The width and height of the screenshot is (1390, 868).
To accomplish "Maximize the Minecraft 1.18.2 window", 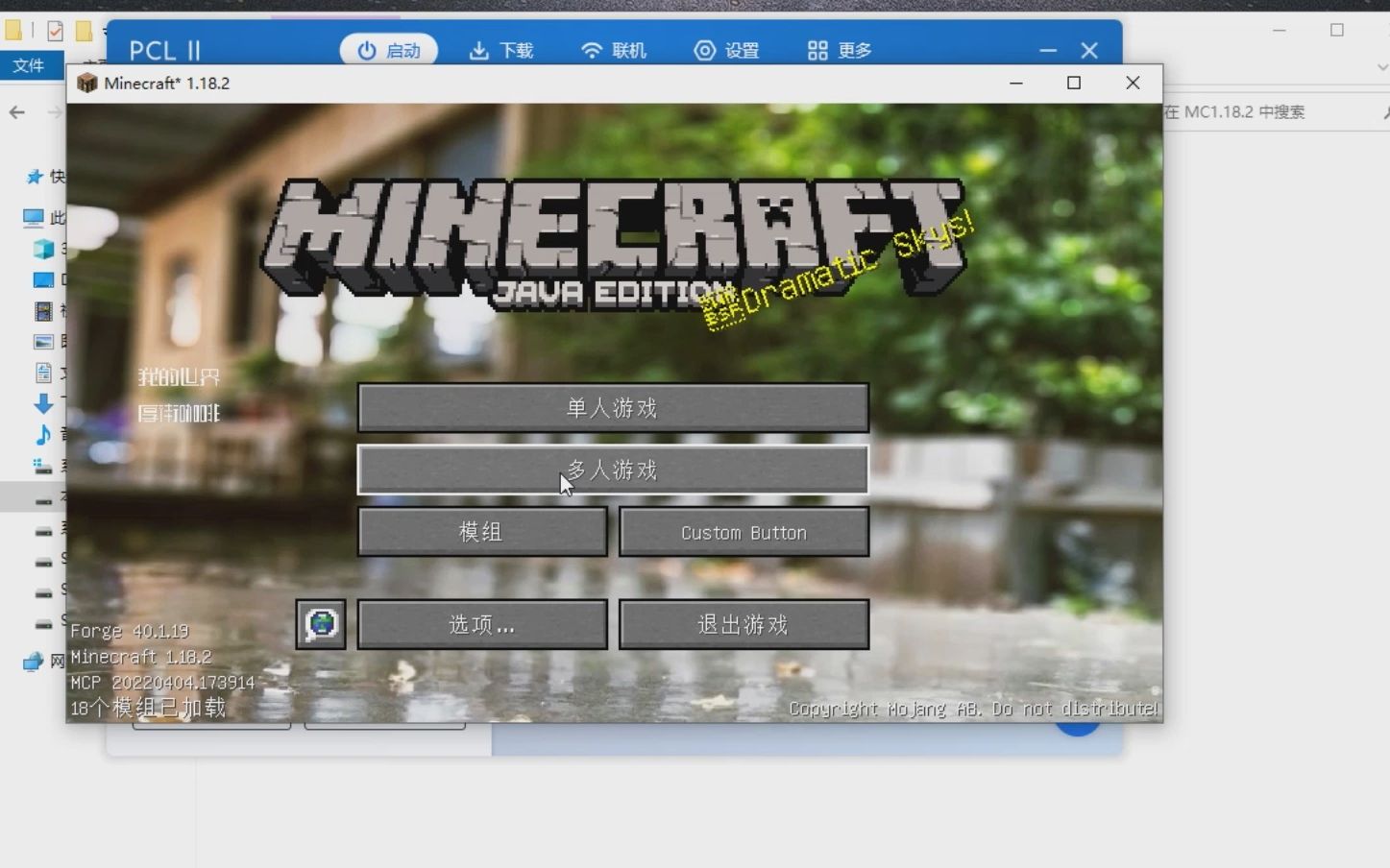I will tap(1074, 84).
